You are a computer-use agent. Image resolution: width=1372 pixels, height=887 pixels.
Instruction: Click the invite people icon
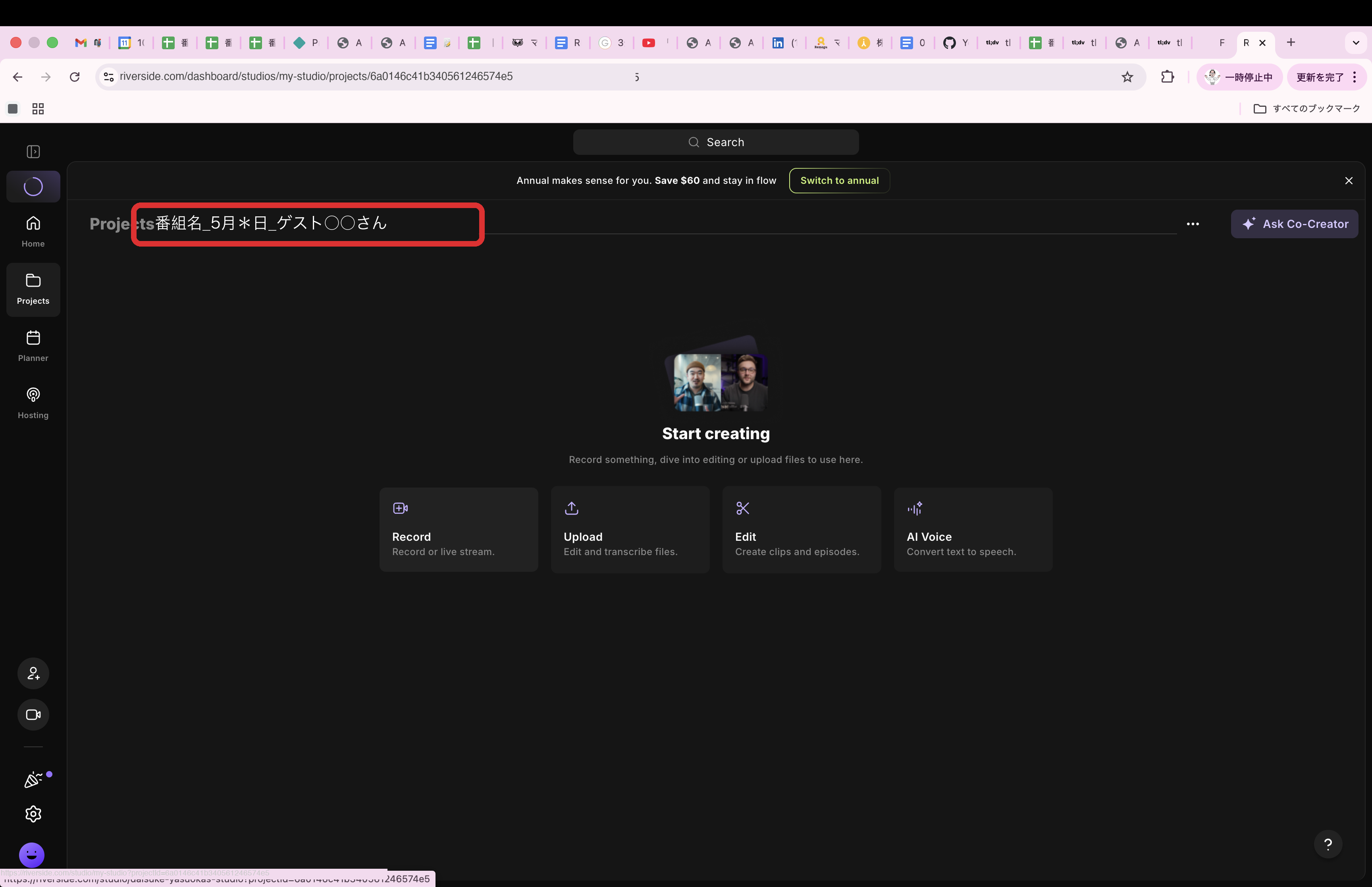coord(33,673)
